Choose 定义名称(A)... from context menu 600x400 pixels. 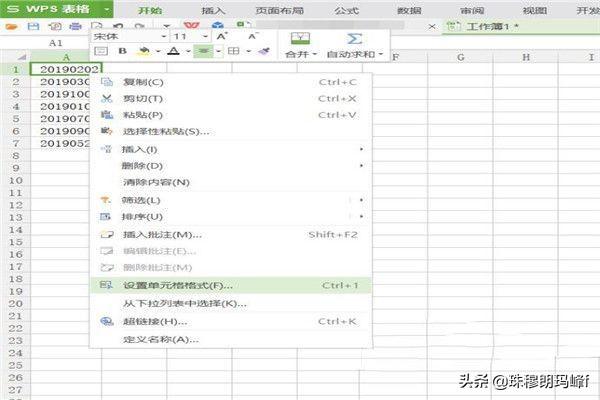(231, 340)
